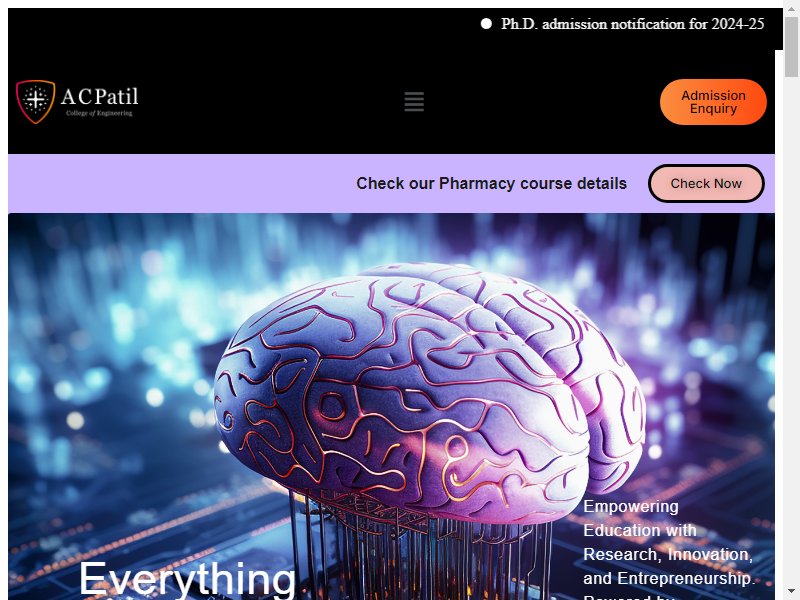Click the Everything headline text
This screenshot has width=800, height=600.
click(x=187, y=579)
